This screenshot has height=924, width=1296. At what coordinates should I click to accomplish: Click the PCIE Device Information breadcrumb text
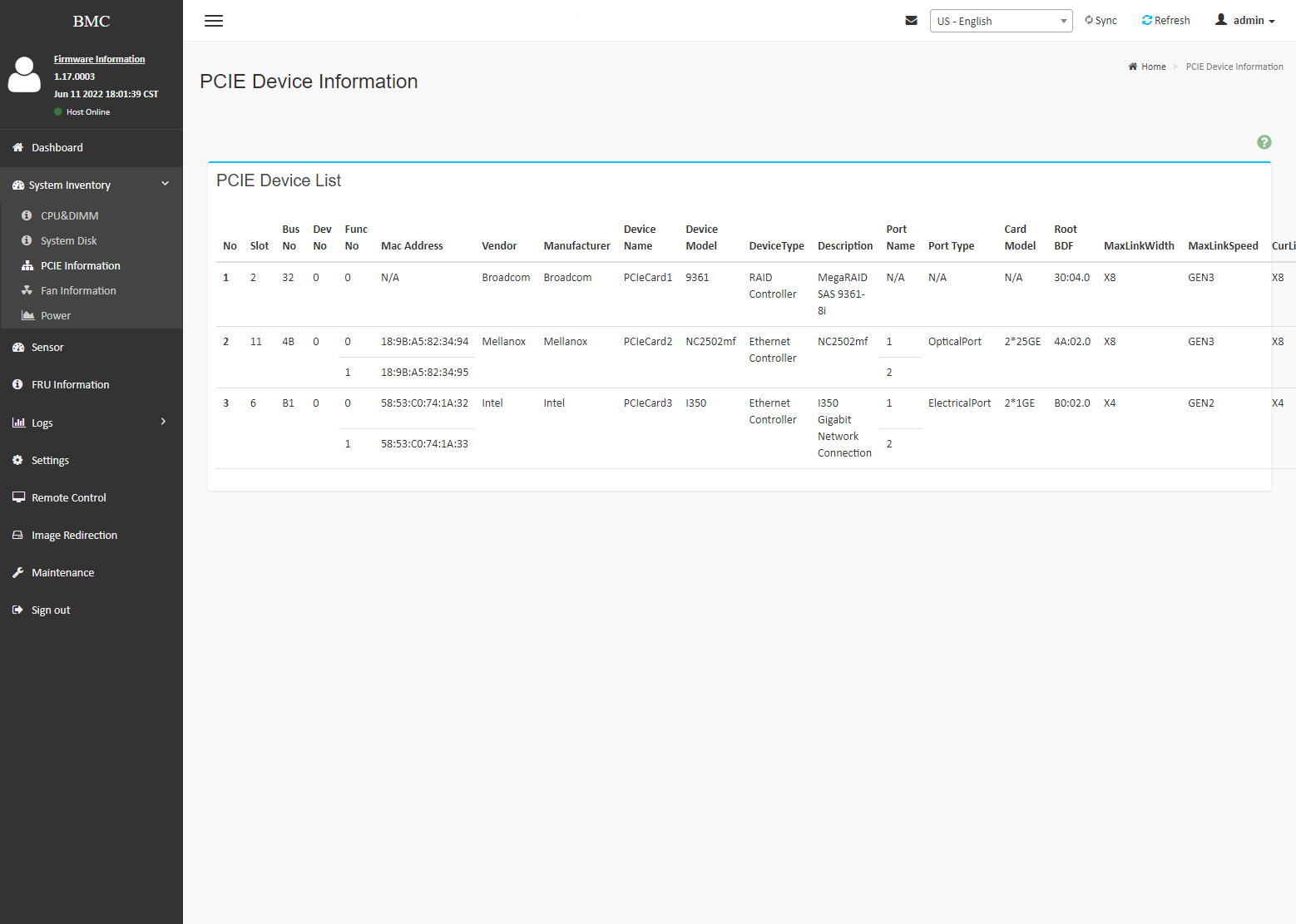[1234, 67]
